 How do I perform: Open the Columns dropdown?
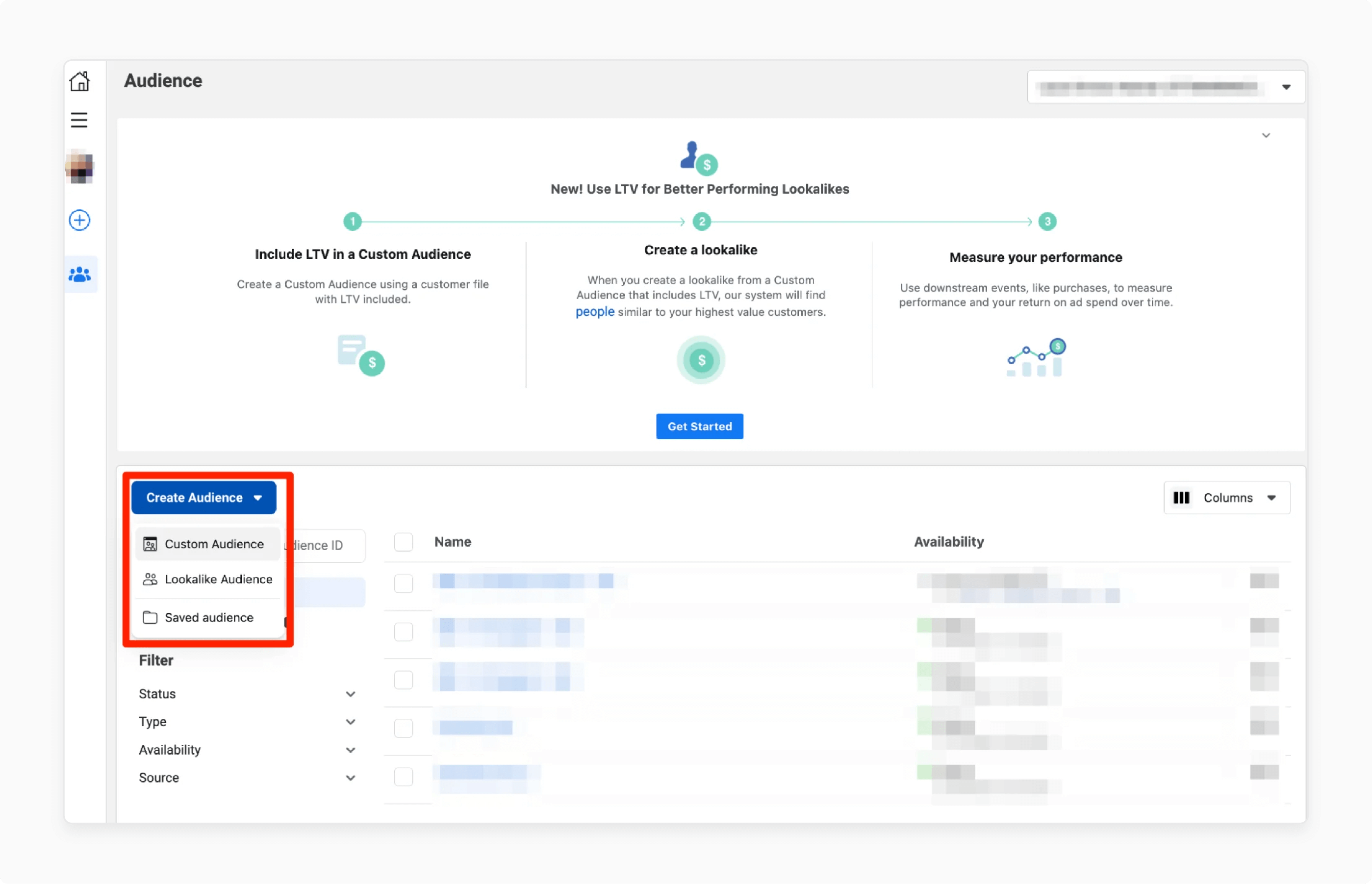1227,497
